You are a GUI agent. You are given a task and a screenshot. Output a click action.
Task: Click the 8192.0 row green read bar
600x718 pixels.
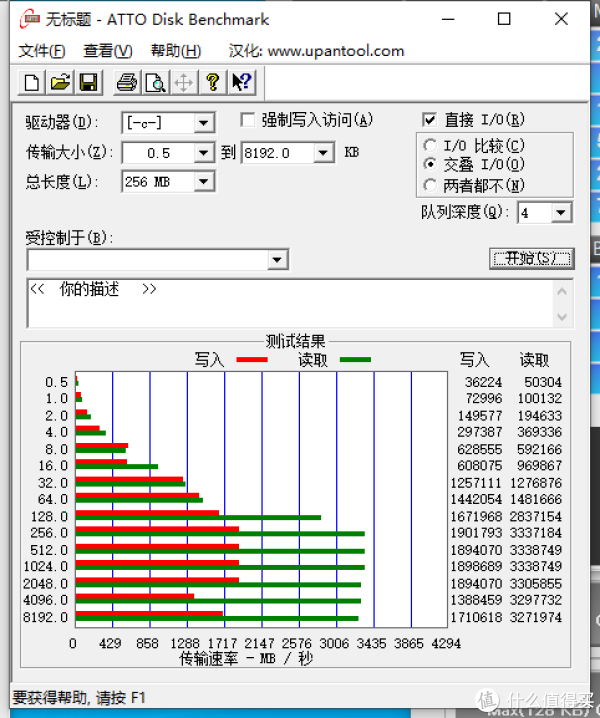[217, 619]
